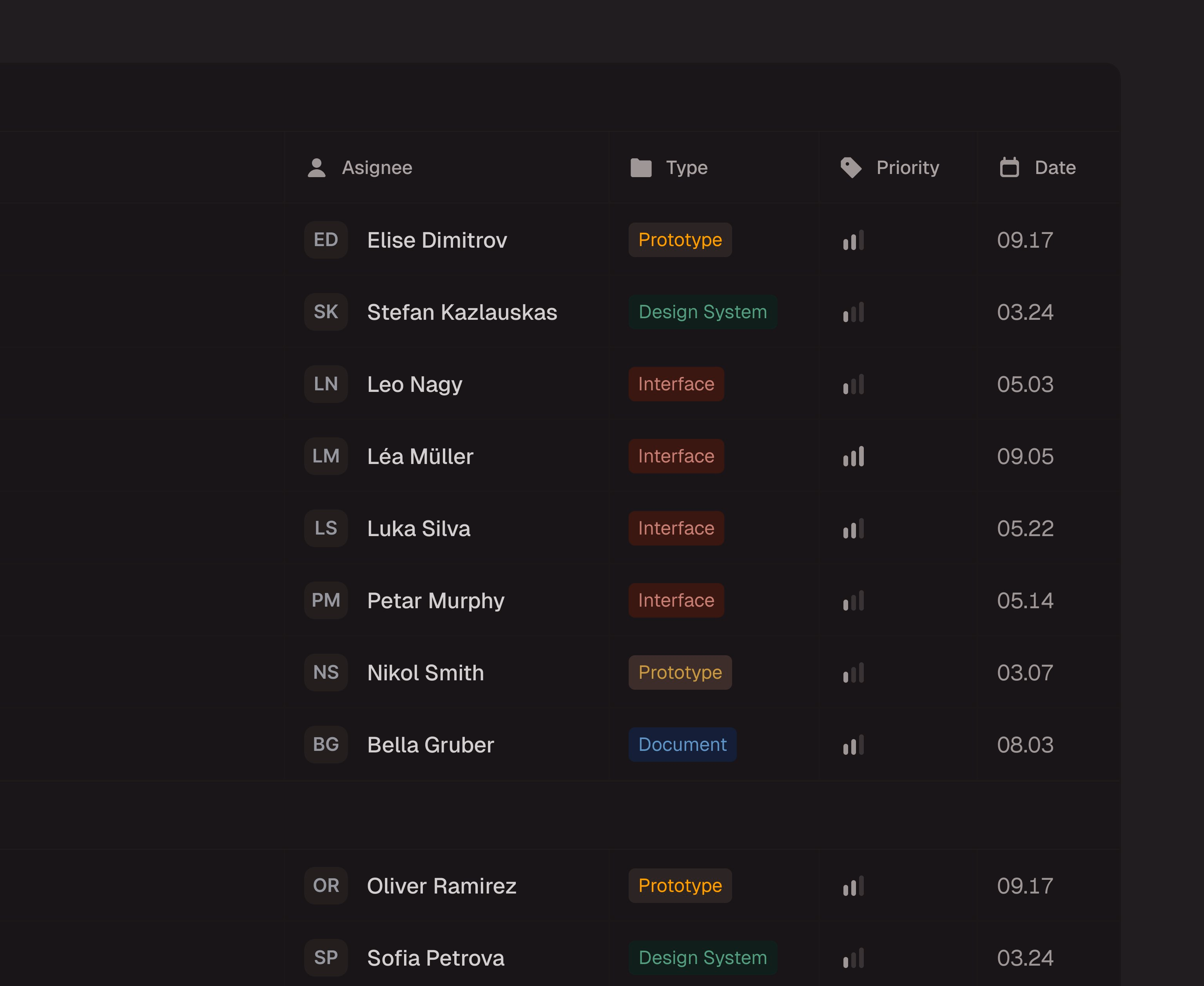
Task: Click the OR avatar for Oliver Ramirez
Action: (x=326, y=885)
